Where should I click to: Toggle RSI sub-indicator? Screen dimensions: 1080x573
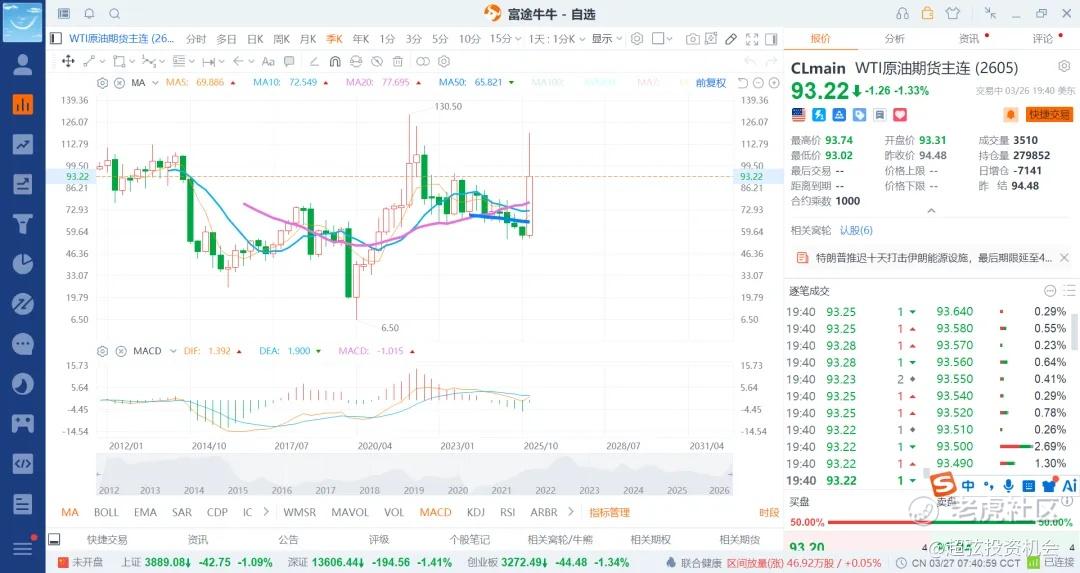click(508, 512)
